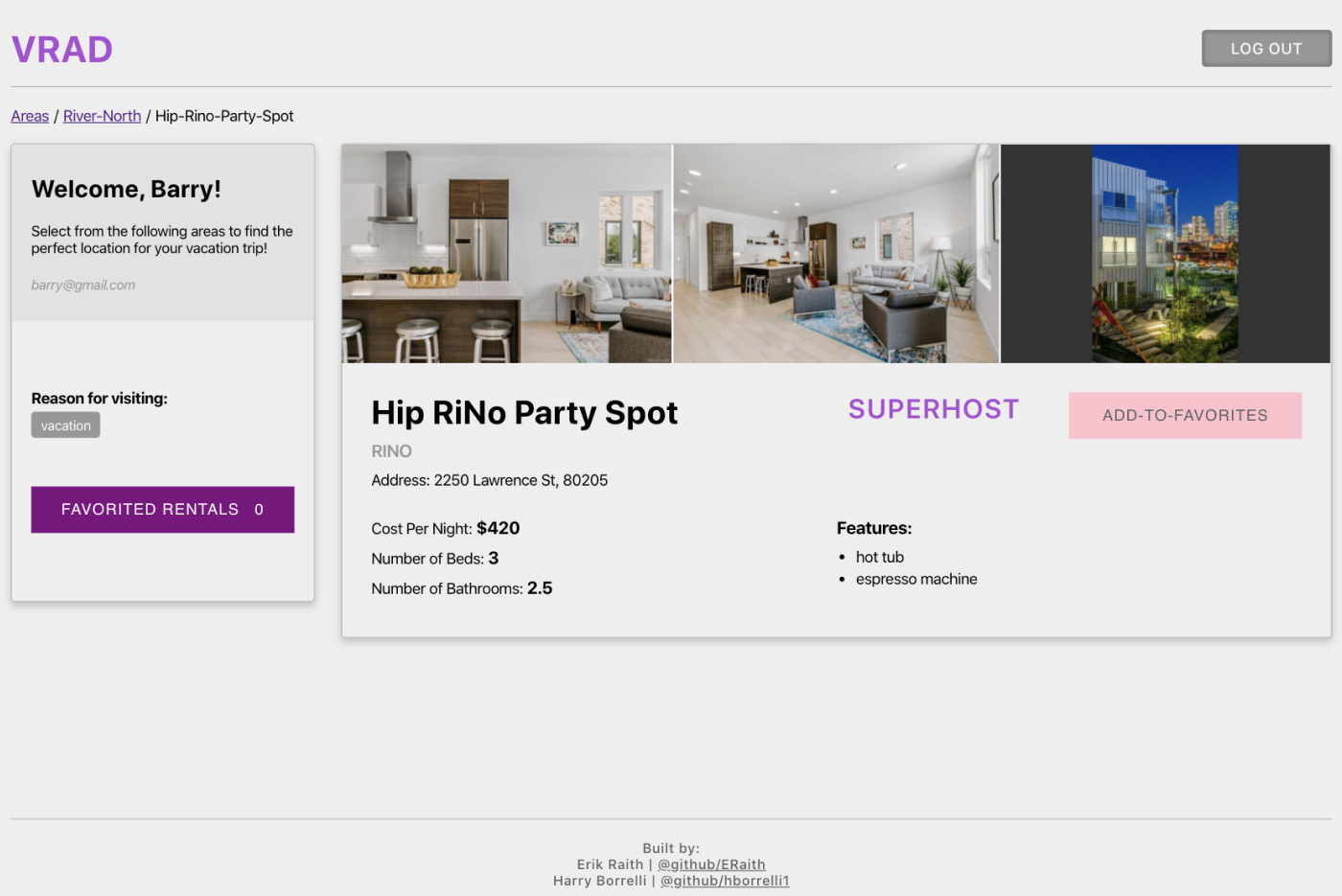Open the River-North breadcrumb link

[x=102, y=116]
